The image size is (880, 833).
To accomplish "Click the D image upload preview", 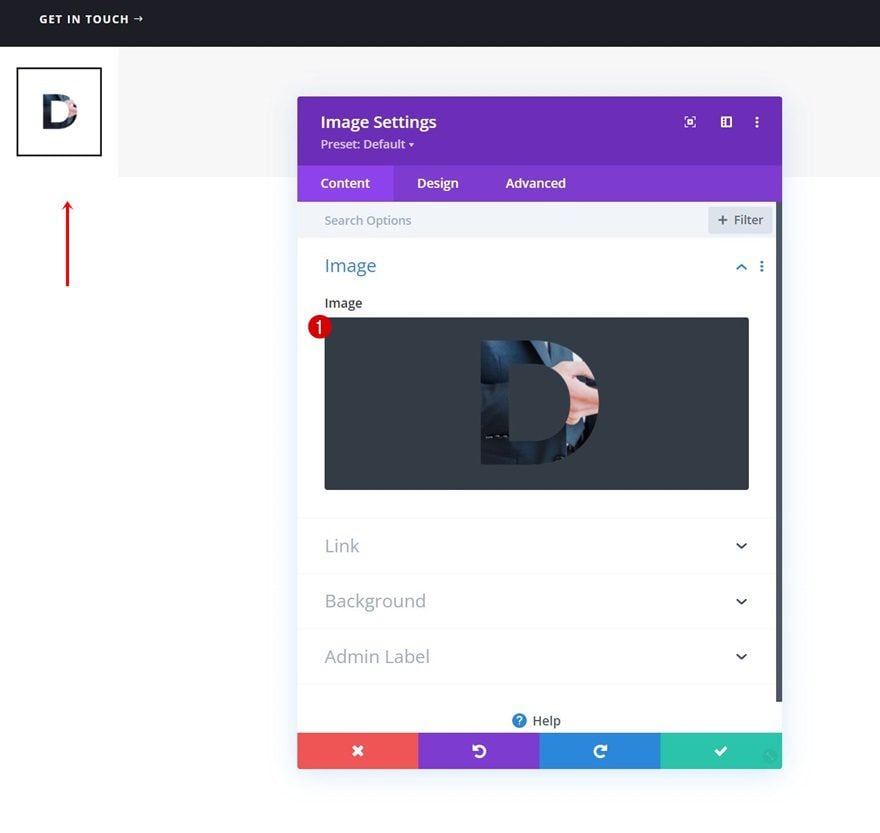I will coord(536,404).
